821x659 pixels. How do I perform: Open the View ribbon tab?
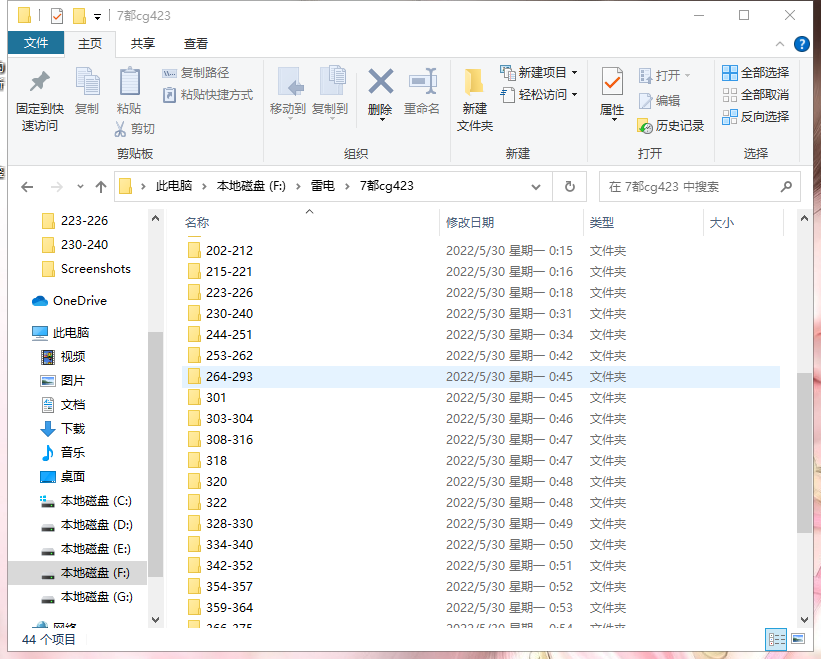(x=196, y=44)
